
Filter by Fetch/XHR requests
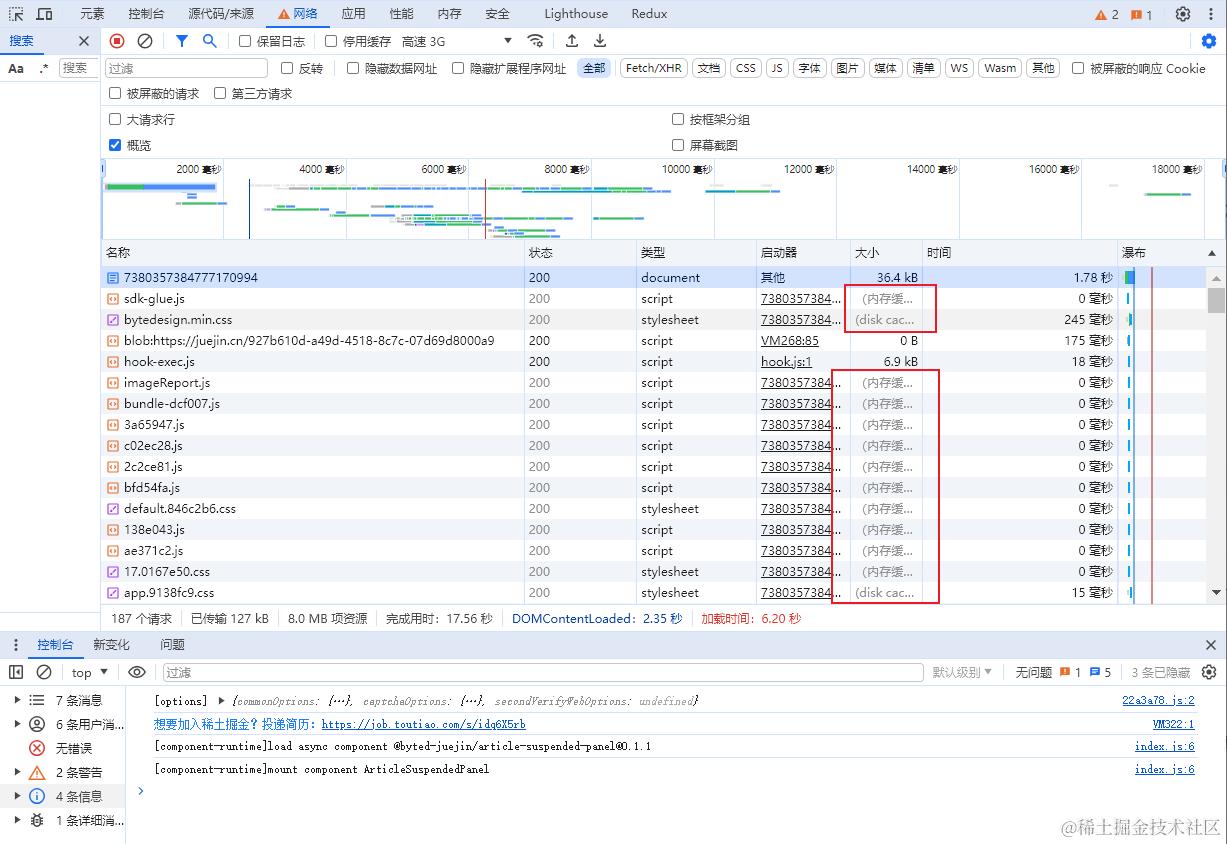tap(654, 68)
